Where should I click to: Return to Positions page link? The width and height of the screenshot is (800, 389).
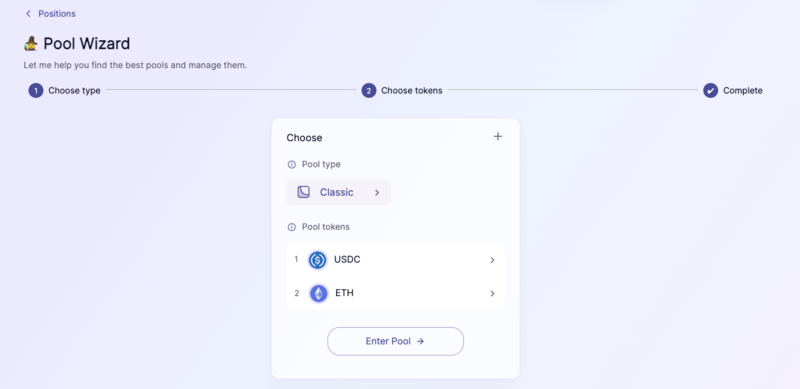click(57, 14)
